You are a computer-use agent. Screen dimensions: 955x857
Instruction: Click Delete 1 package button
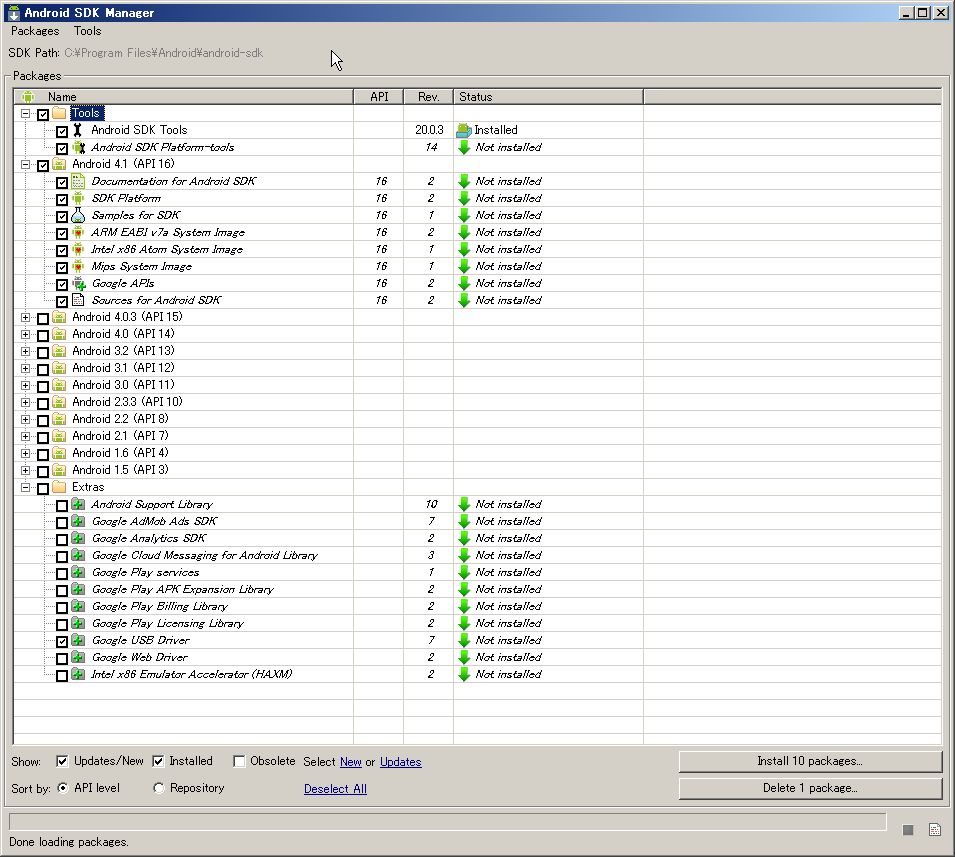click(x=811, y=788)
